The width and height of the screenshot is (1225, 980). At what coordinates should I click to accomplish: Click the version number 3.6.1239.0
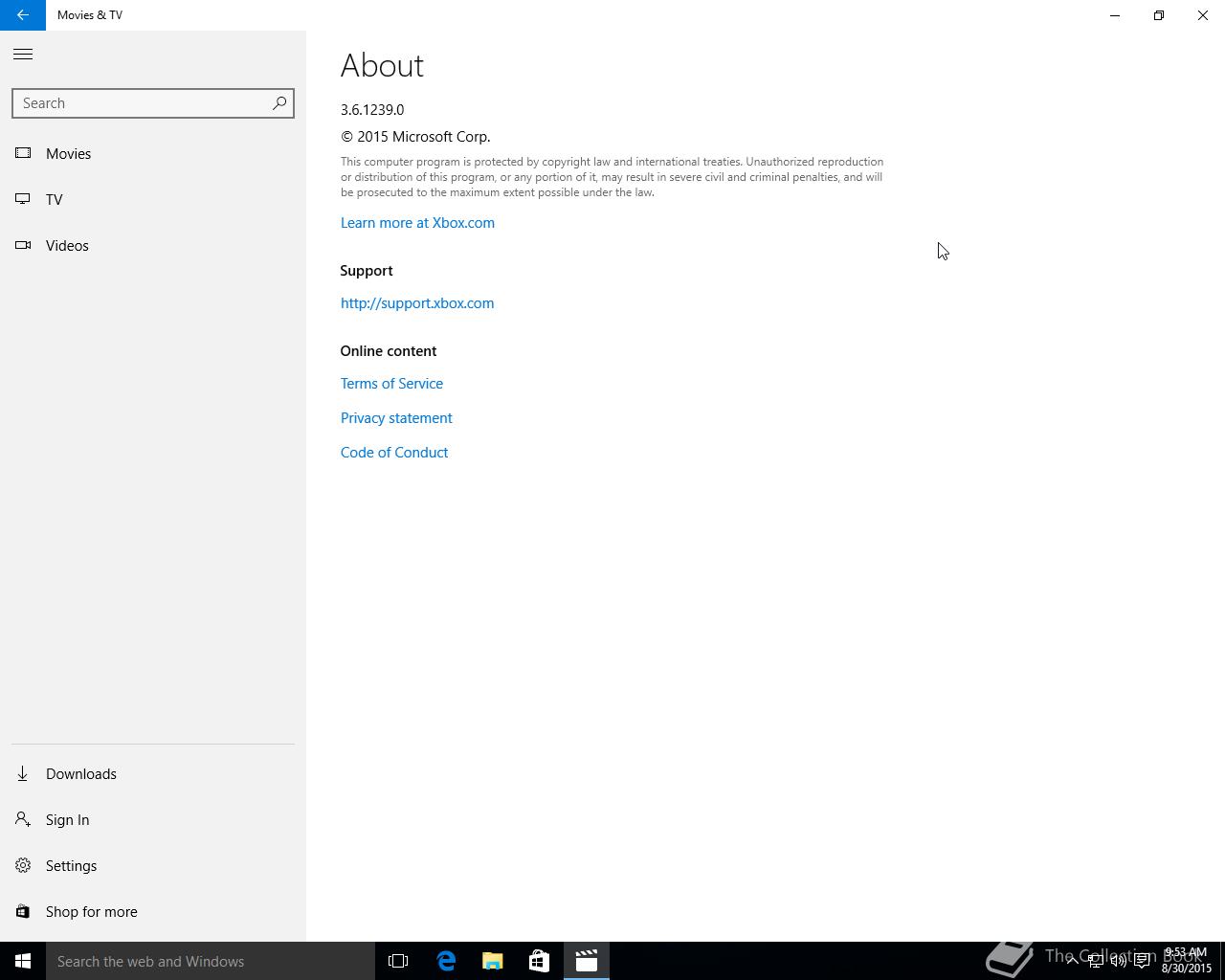pyautogui.click(x=372, y=109)
